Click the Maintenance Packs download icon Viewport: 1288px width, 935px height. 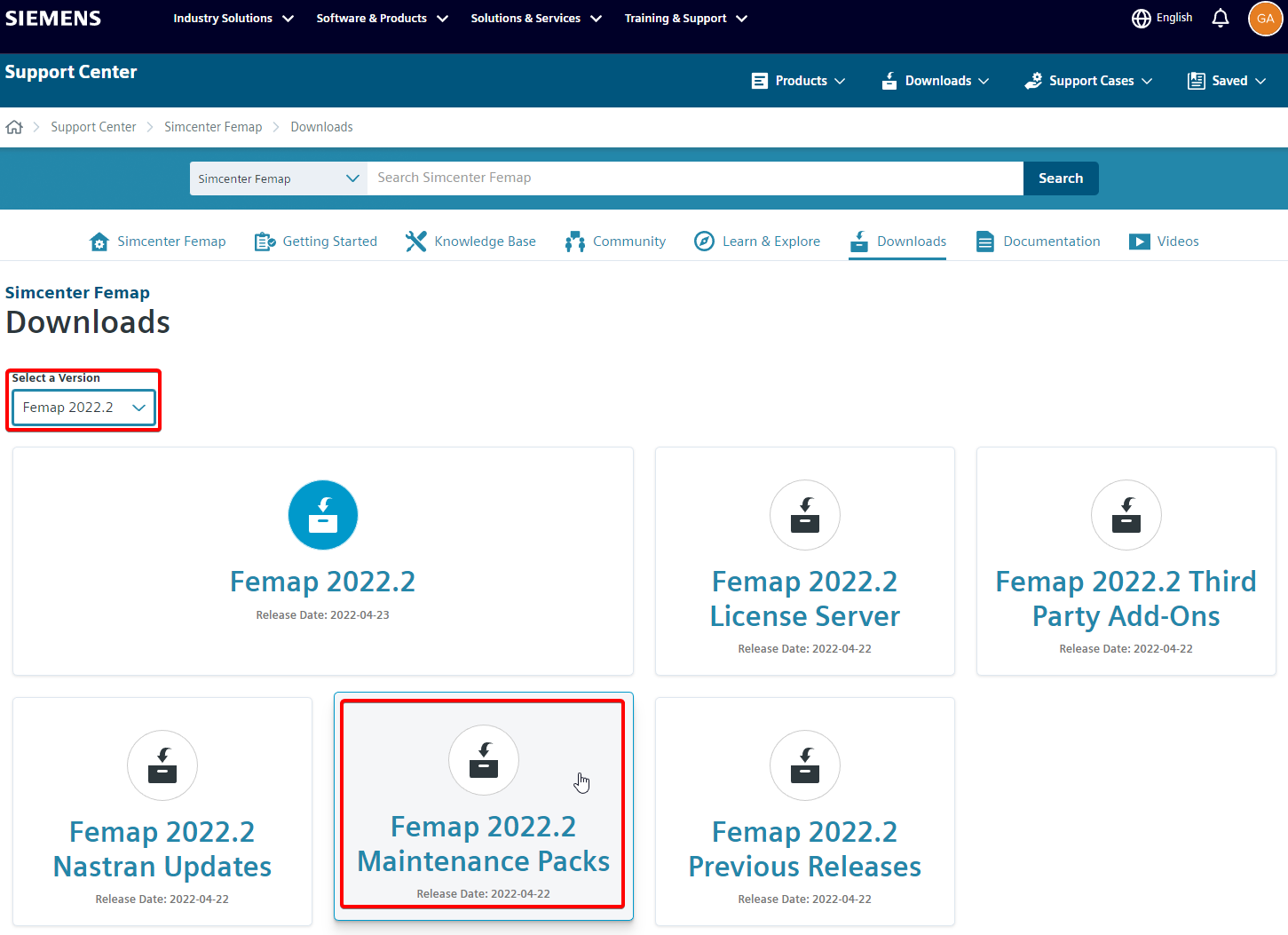484,760
